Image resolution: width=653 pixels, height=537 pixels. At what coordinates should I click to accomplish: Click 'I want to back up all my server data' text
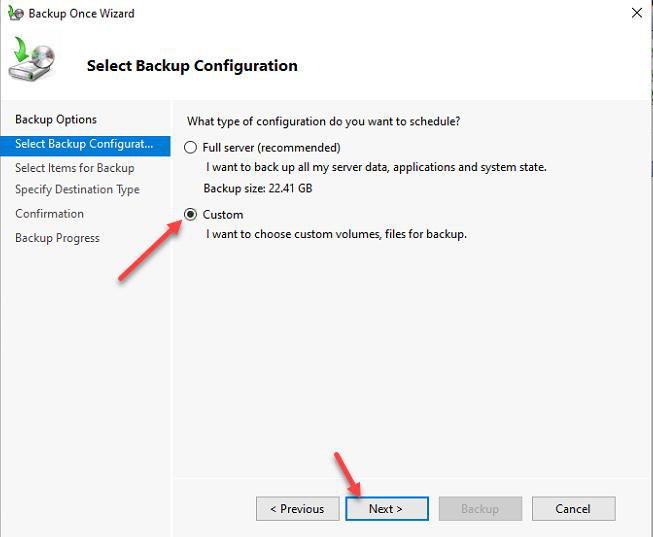click(x=376, y=167)
